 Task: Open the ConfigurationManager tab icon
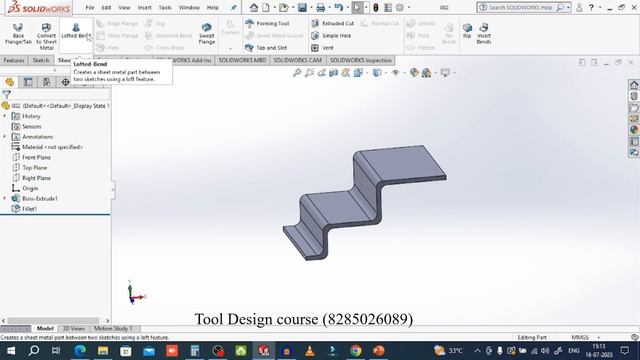point(47,82)
